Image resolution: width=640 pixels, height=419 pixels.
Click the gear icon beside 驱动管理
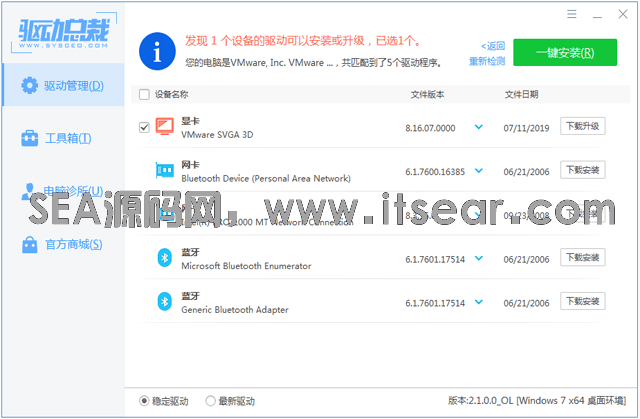point(29,85)
